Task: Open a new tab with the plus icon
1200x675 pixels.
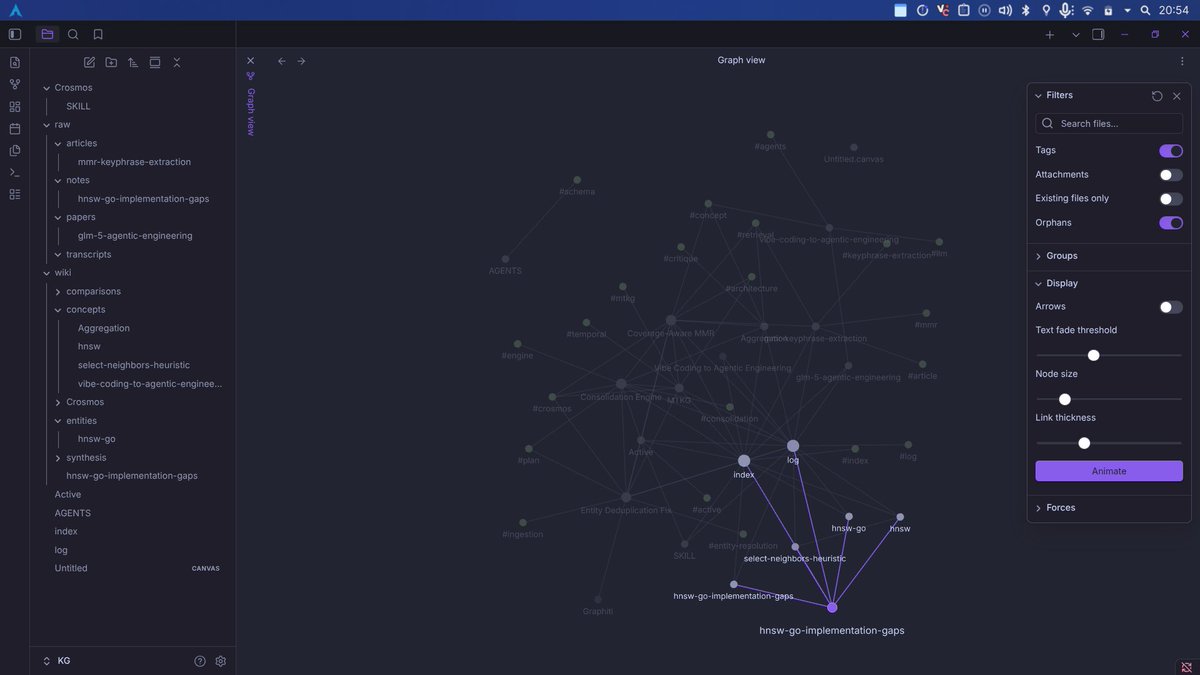Action: pos(1050,34)
